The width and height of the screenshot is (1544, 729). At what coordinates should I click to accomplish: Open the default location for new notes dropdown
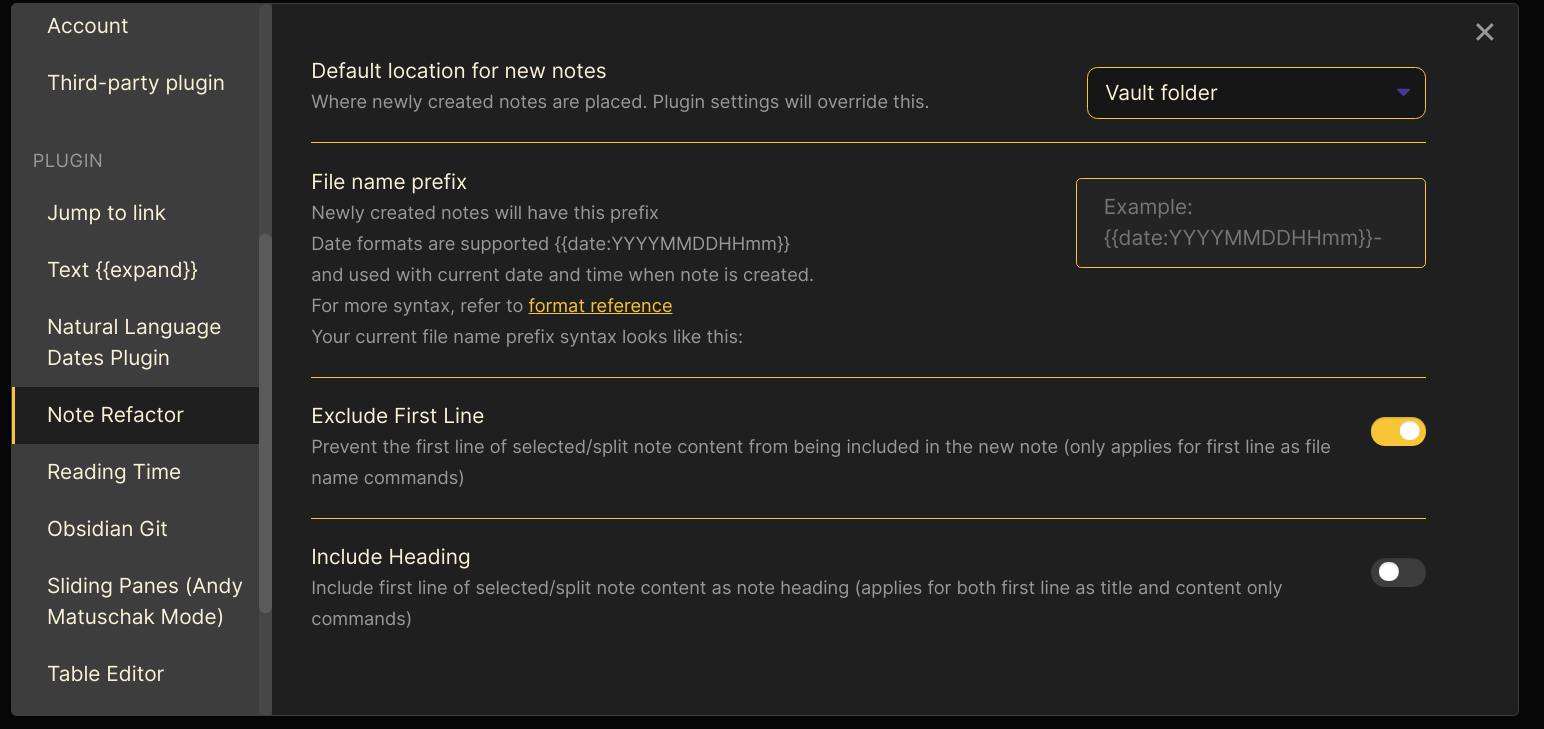pos(1255,92)
